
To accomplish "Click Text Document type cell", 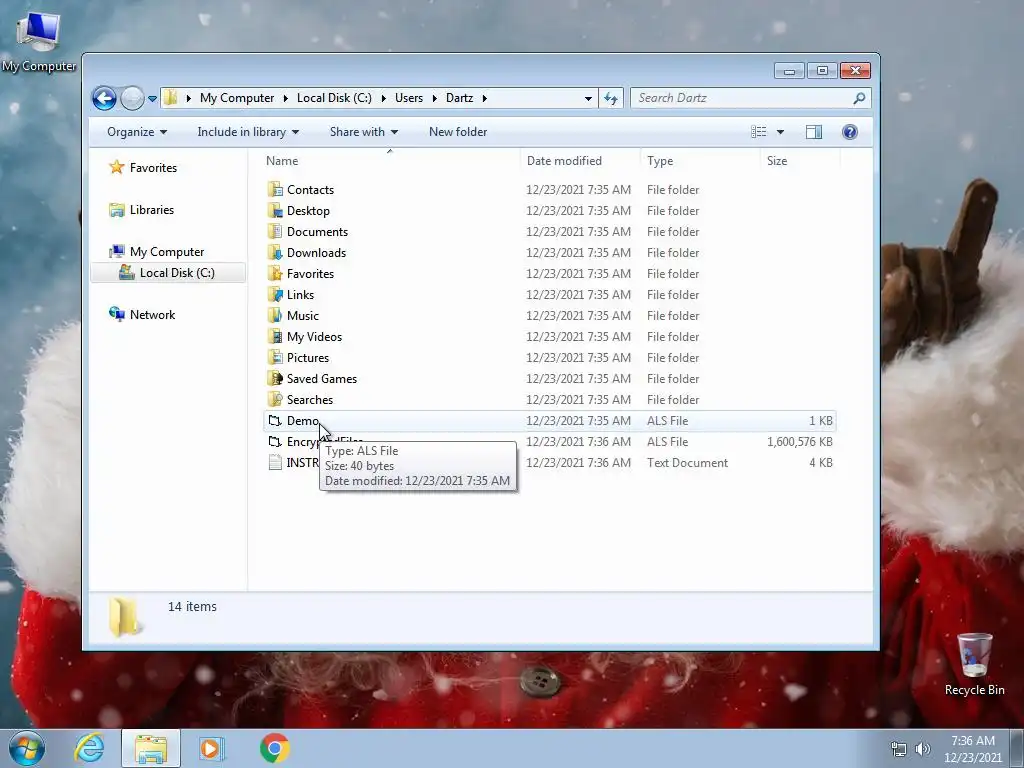I will [687, 462].
